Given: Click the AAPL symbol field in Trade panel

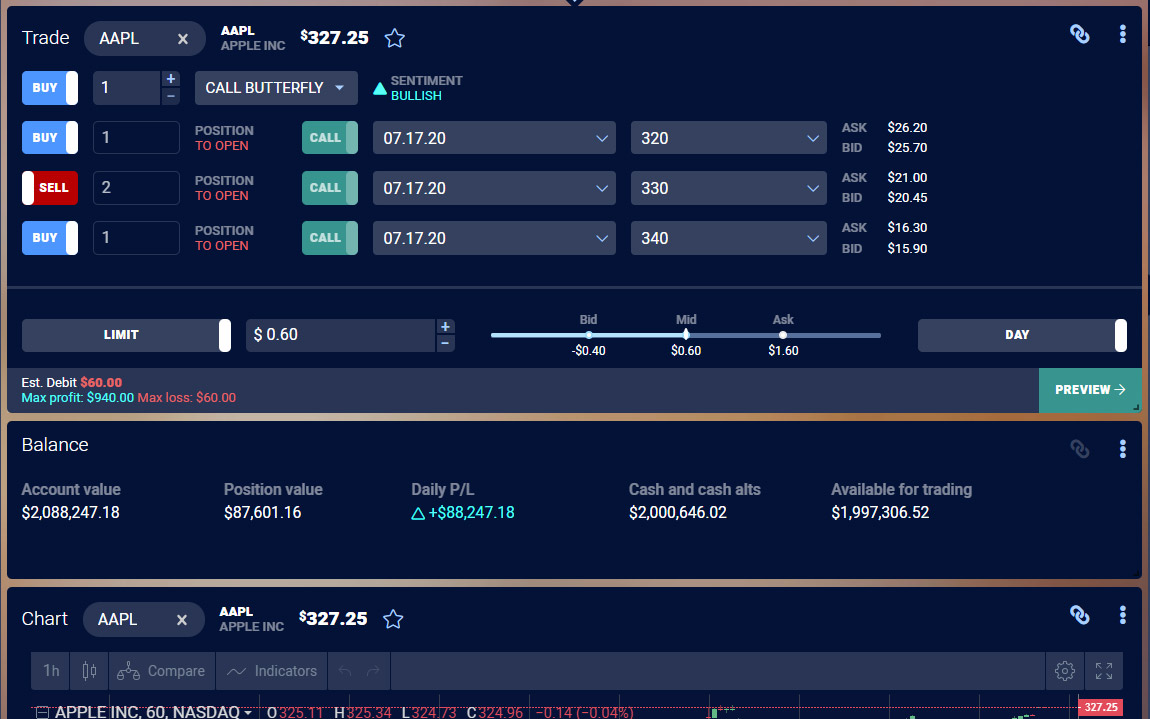Looking at the screenshot, I should tap(144, 39).
